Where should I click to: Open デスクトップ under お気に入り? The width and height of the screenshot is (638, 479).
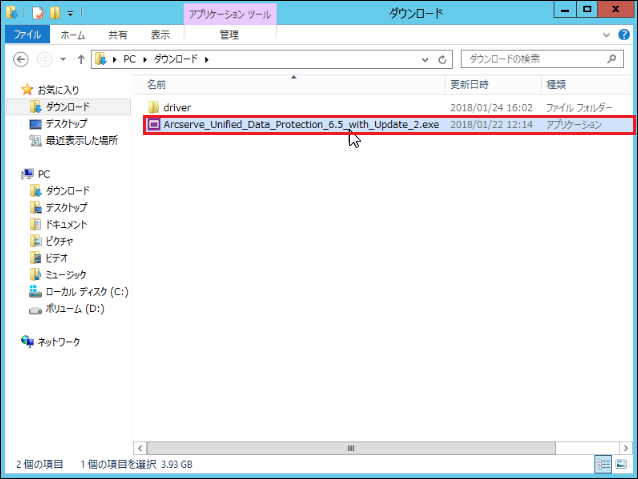click(x=66, y=124)
